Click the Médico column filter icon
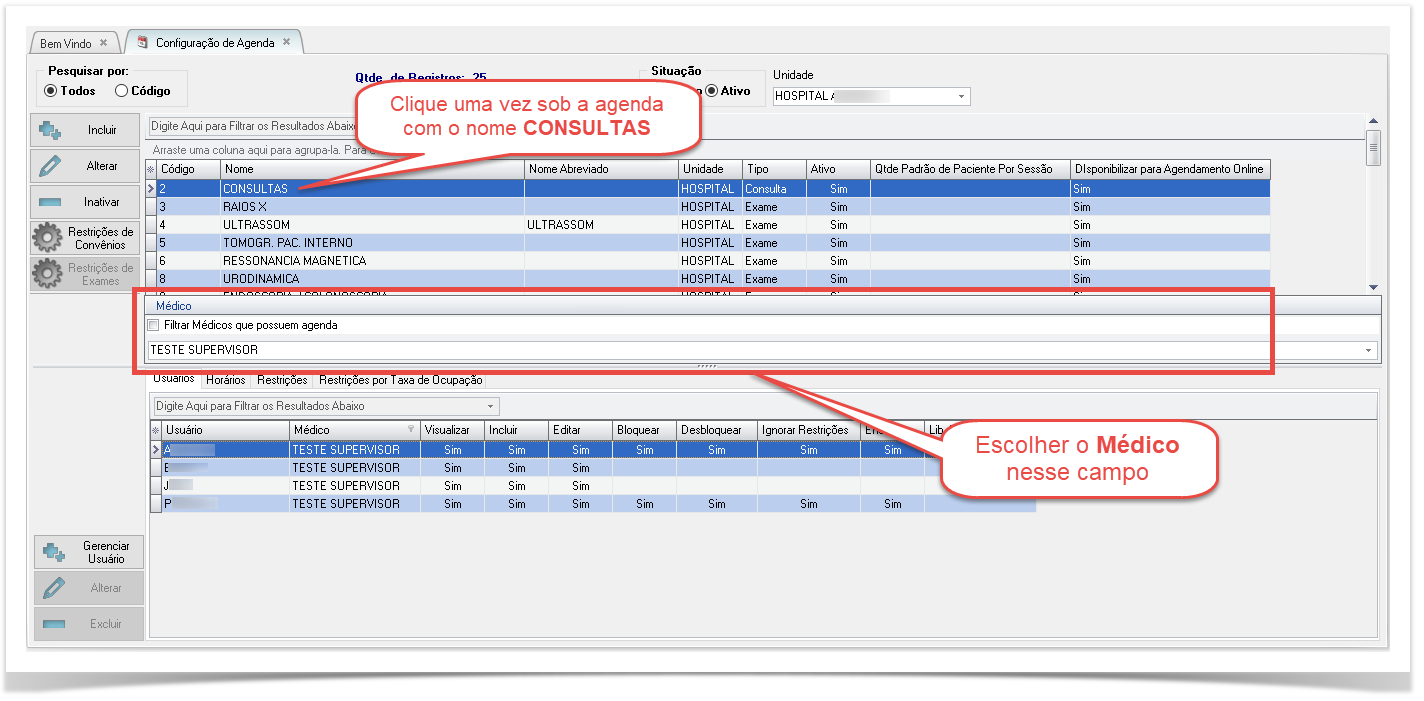Image resolution: width=1424 pixels, height=701 pixels. [410, 430]
